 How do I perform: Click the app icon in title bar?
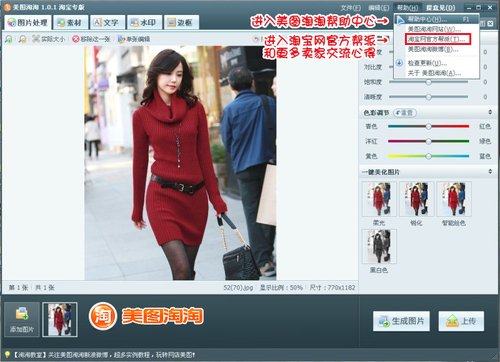pyautogui.click(x=7, y=7)
